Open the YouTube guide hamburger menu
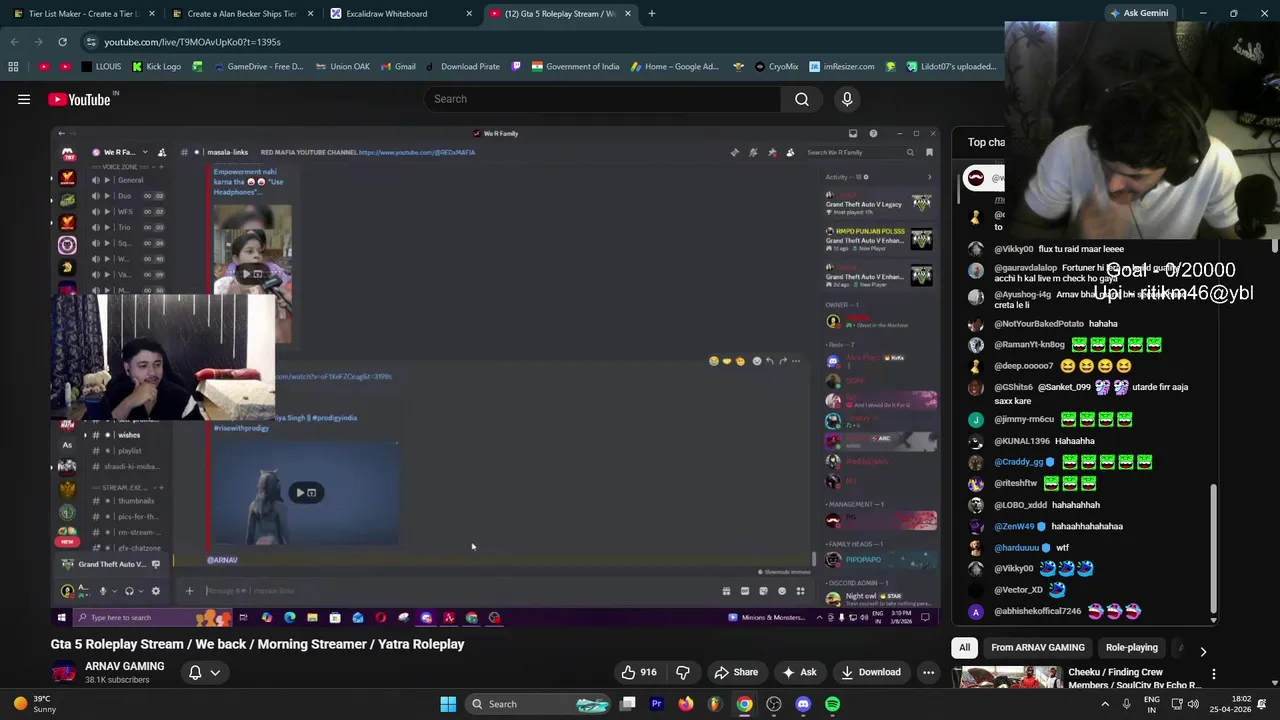Viewport: 1280px width, 720px height. click(x=24, y=99)
